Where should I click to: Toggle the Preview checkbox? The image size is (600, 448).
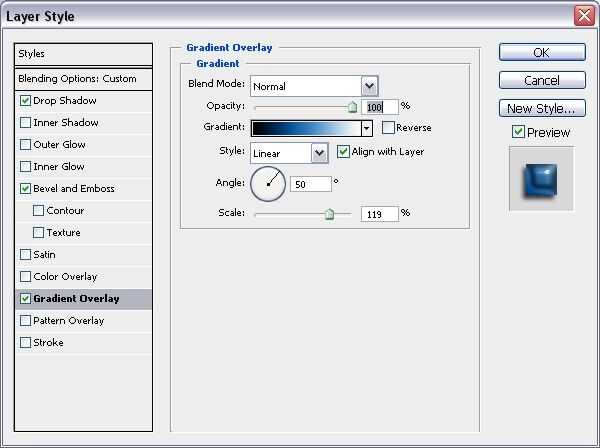click(x=518, y=132)
